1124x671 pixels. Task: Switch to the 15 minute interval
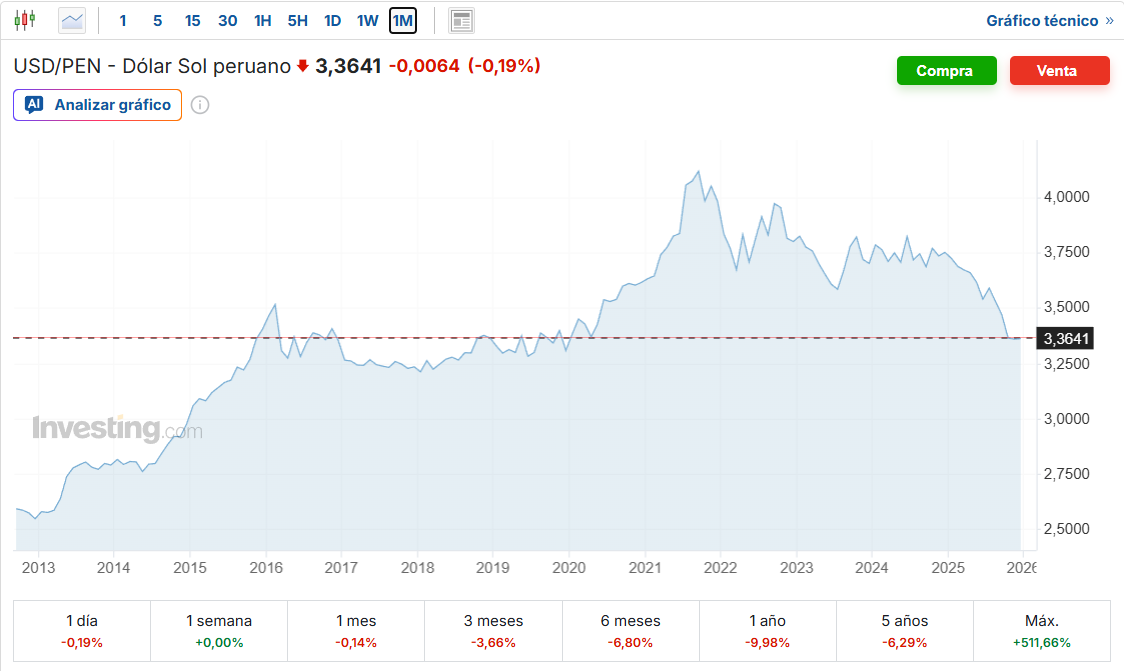193,20
